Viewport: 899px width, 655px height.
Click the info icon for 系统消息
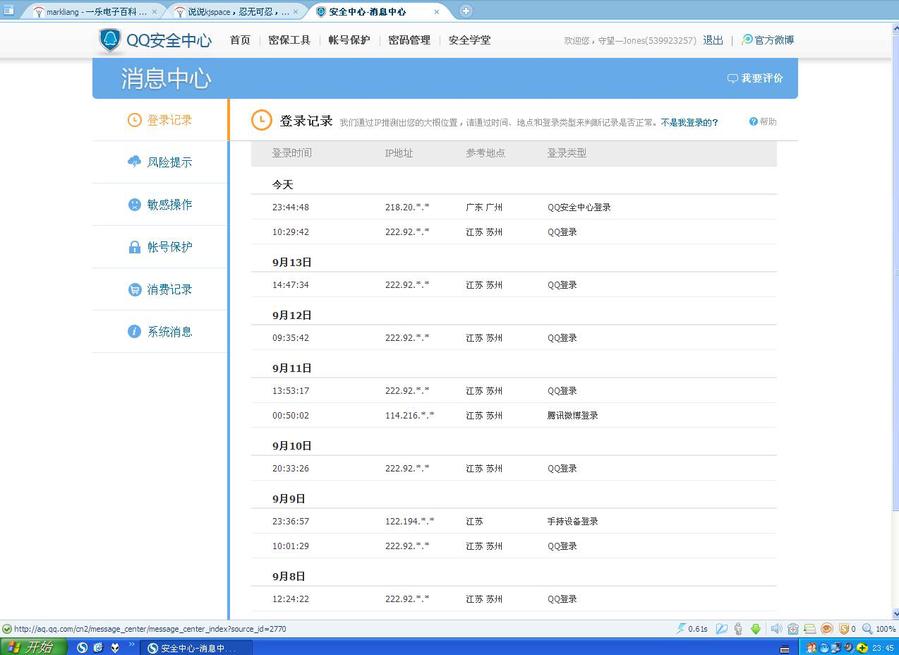click(x=134, y=332)
